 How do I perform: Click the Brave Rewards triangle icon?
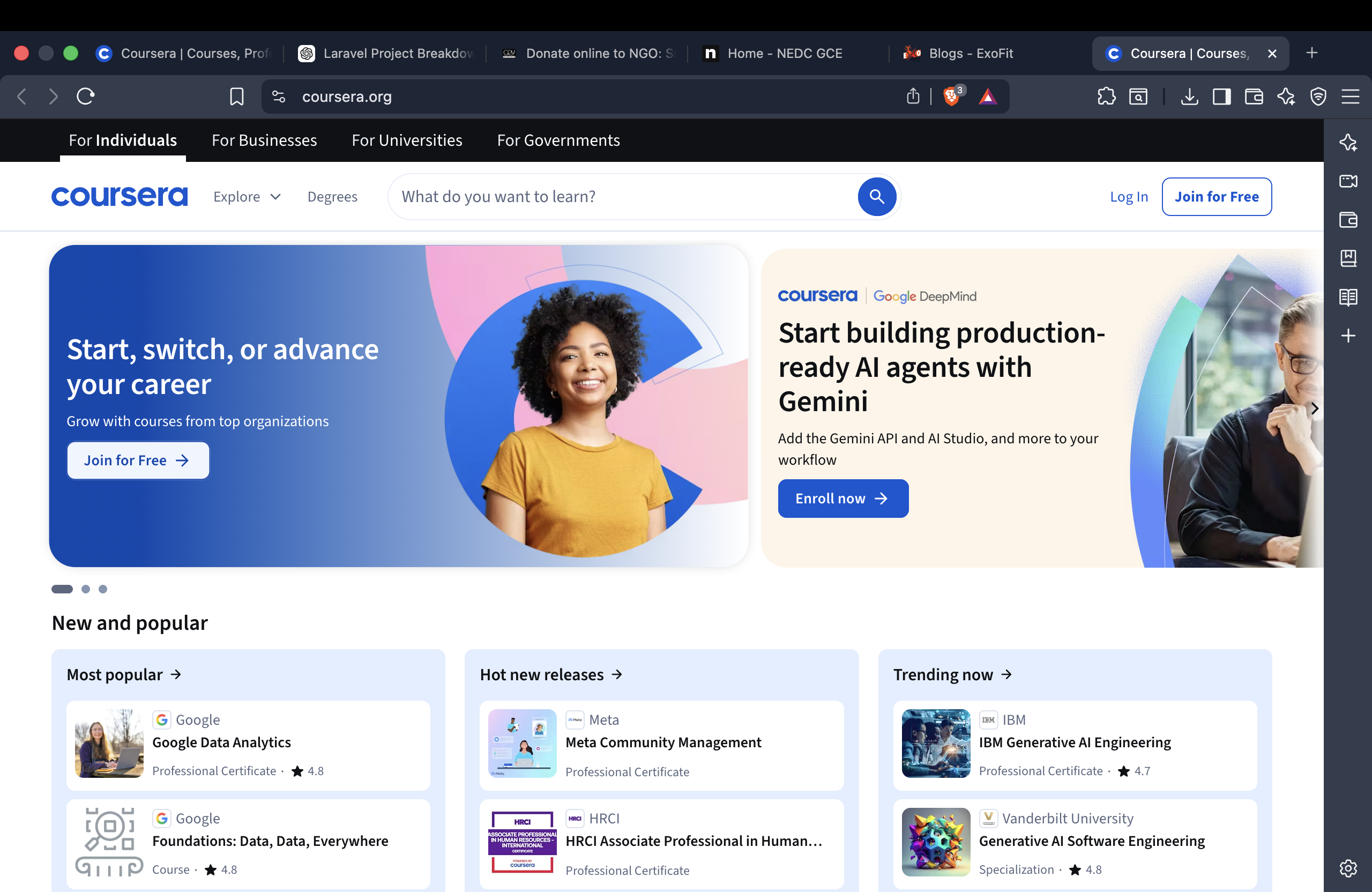pos(988,96)
